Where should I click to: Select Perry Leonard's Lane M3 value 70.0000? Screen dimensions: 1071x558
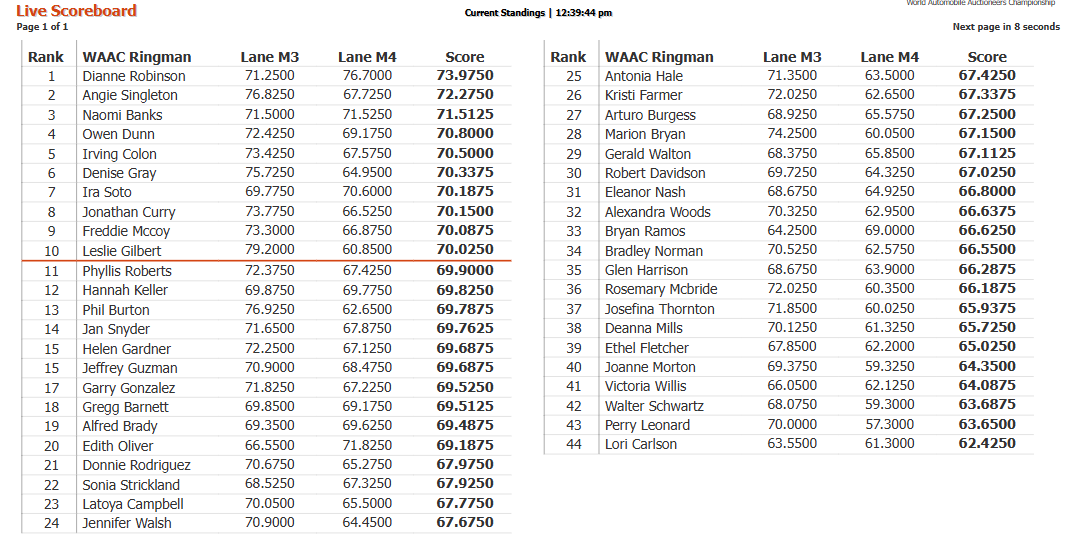point(792,425)
